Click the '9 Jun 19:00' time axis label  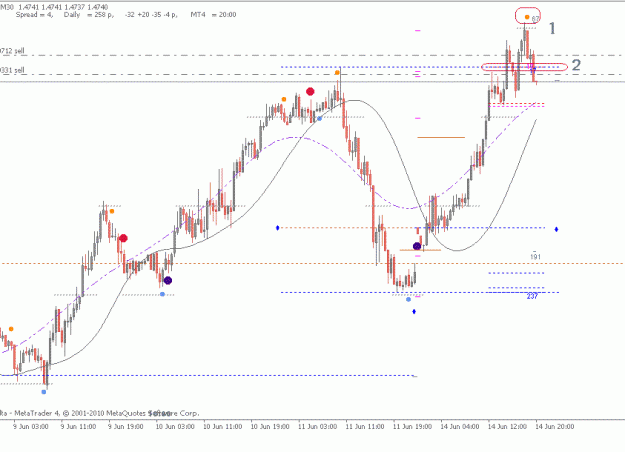[126, 426]
